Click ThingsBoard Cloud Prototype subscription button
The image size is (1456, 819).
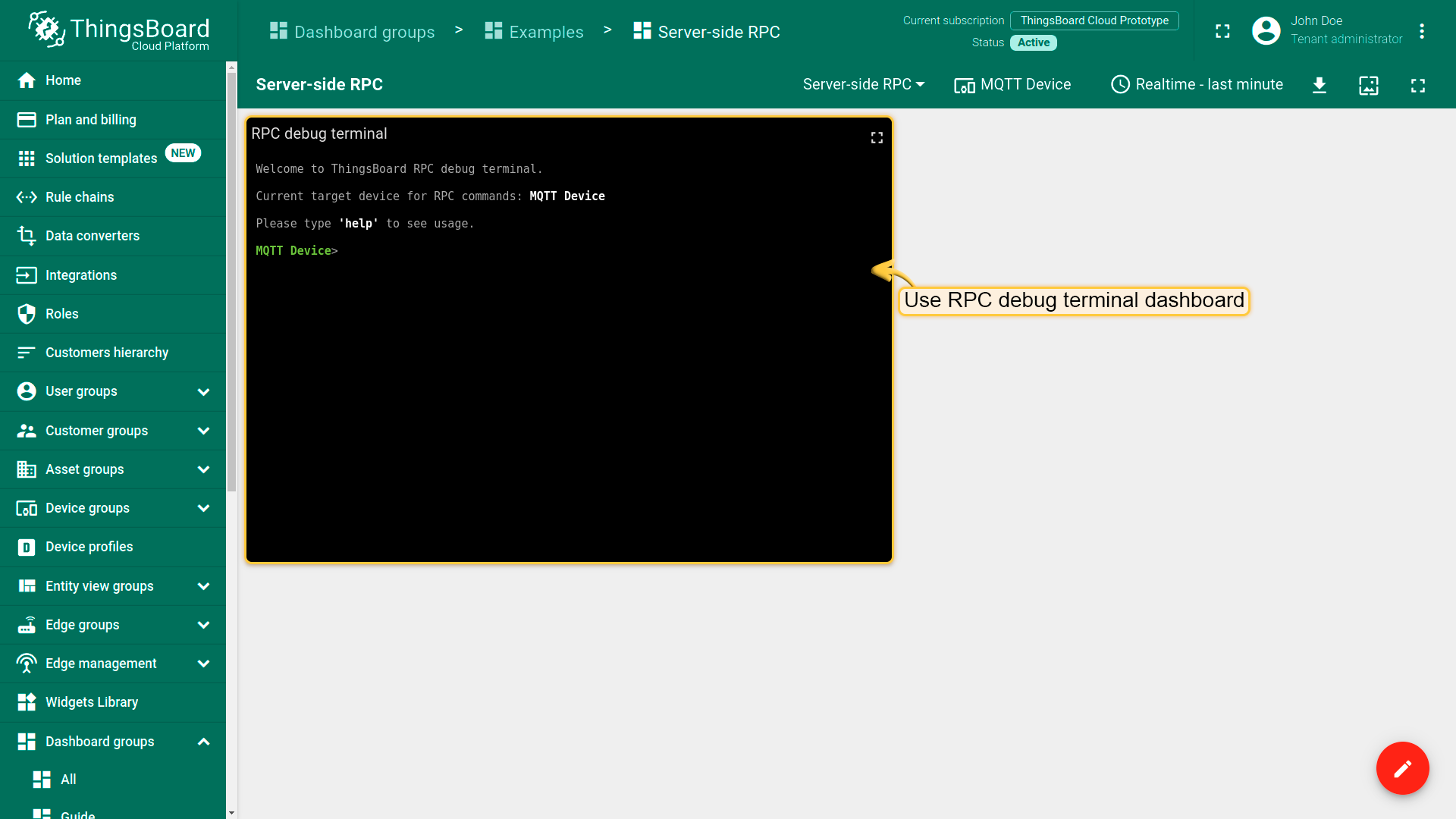click(1094, 20)
